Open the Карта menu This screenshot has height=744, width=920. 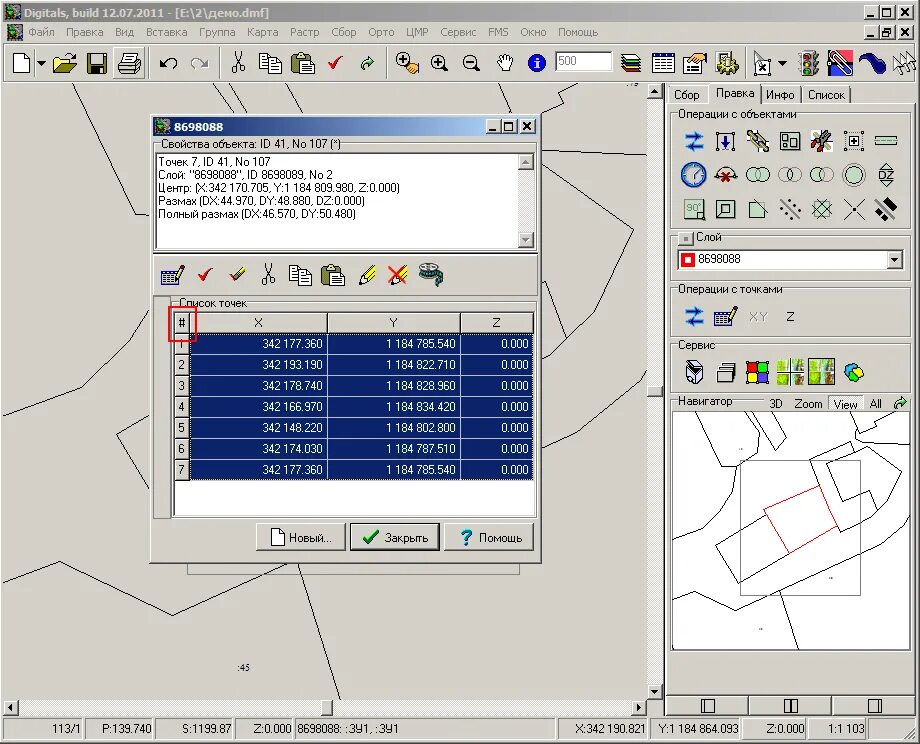click(x=262, y=32)
